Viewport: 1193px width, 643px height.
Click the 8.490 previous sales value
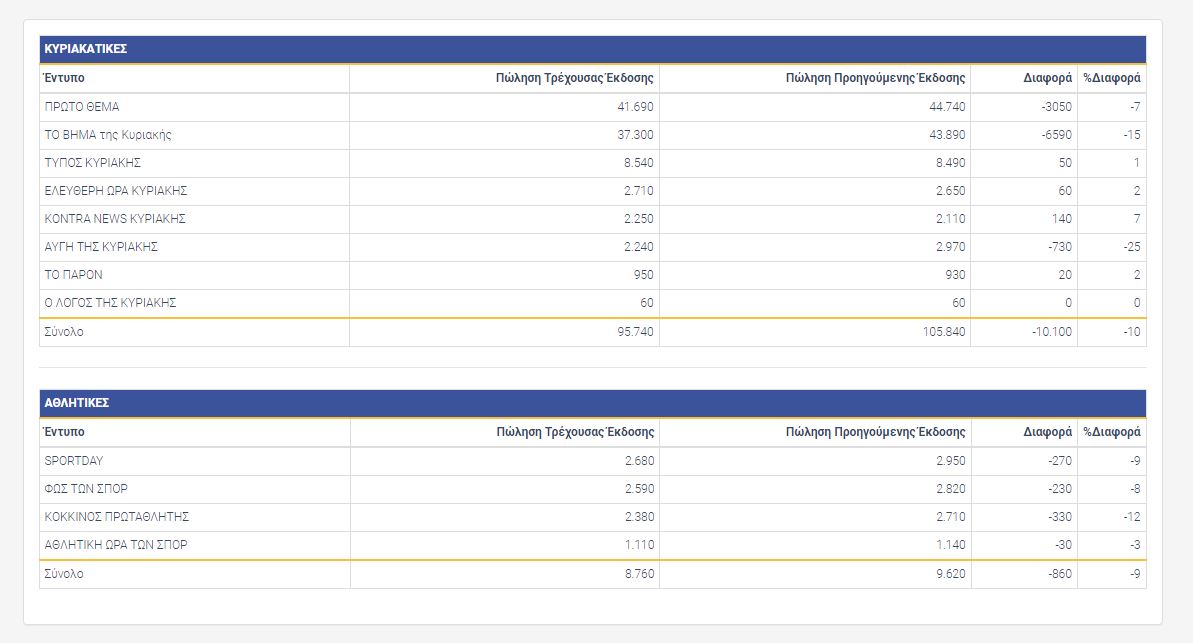point(951,163)
